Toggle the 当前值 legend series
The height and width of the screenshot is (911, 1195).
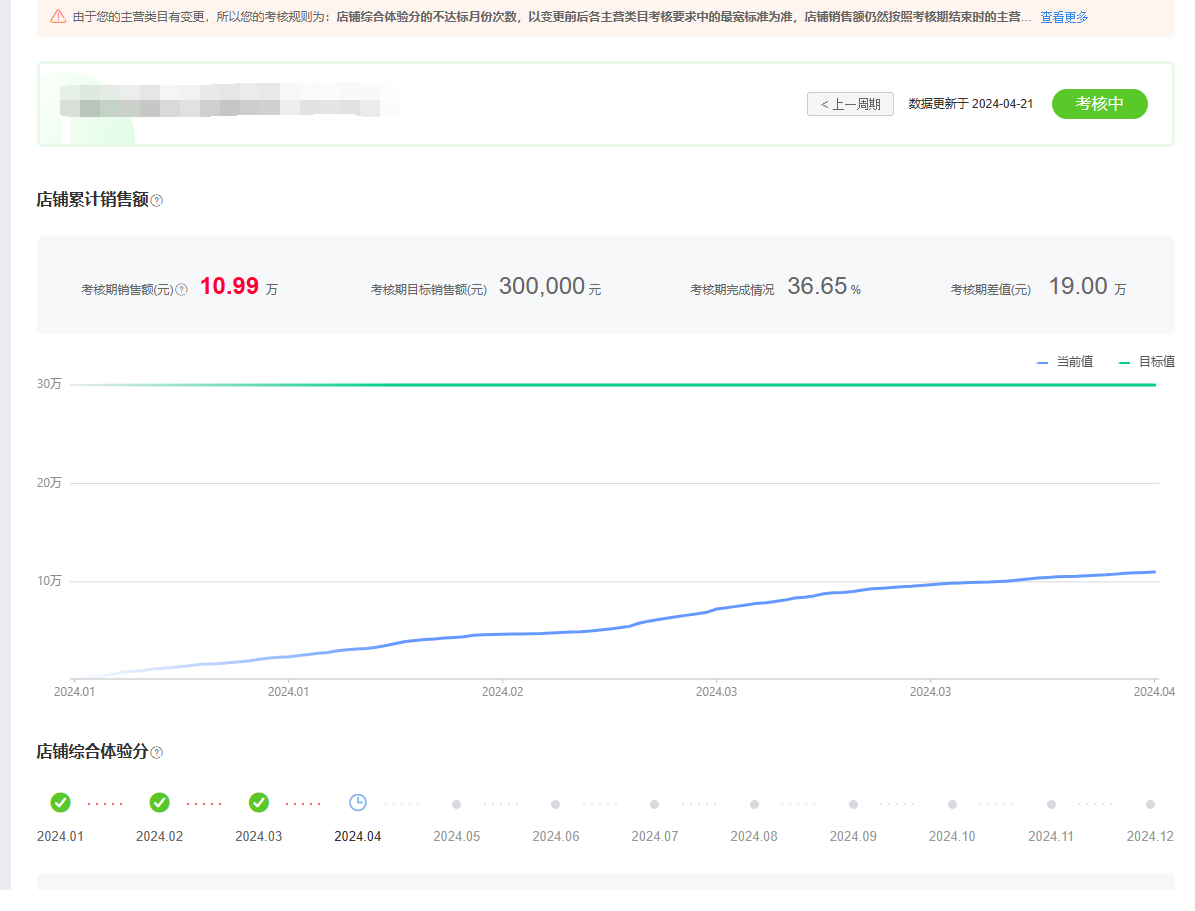click(x=1066, y=362)
